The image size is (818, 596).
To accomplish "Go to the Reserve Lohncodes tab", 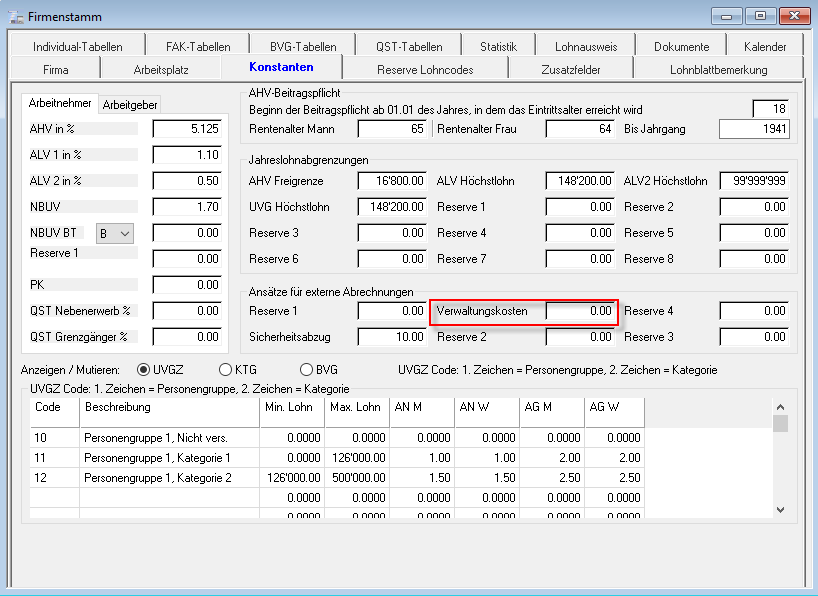I will (425, 69).
